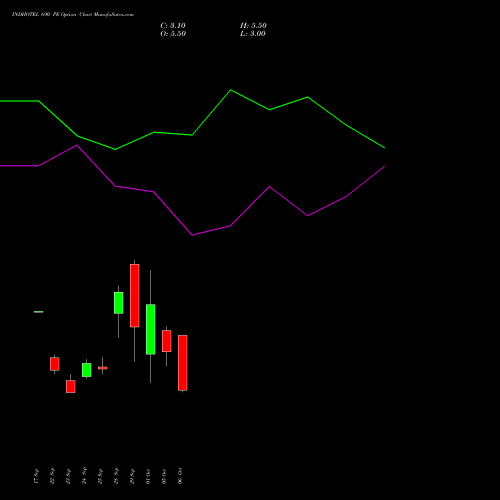Select the '06 Oct' date axis label
This screenshot has width=500, height=500.
click(x=180, y=476)
